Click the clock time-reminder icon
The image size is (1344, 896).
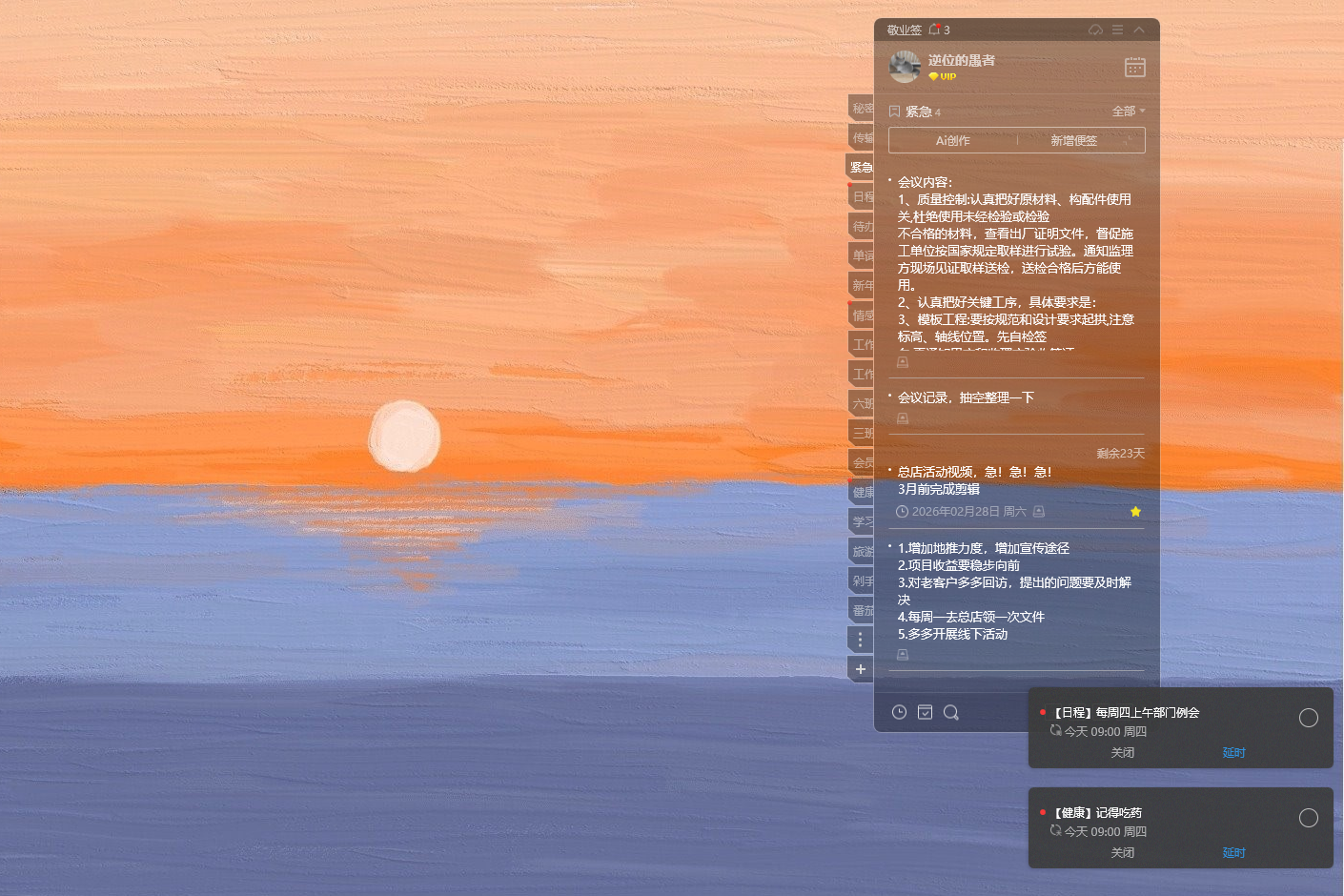click(899, 712)
